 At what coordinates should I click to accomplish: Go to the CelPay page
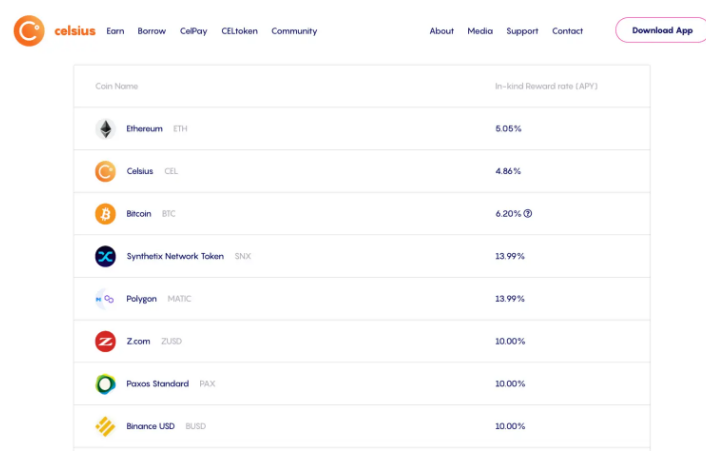193,31
